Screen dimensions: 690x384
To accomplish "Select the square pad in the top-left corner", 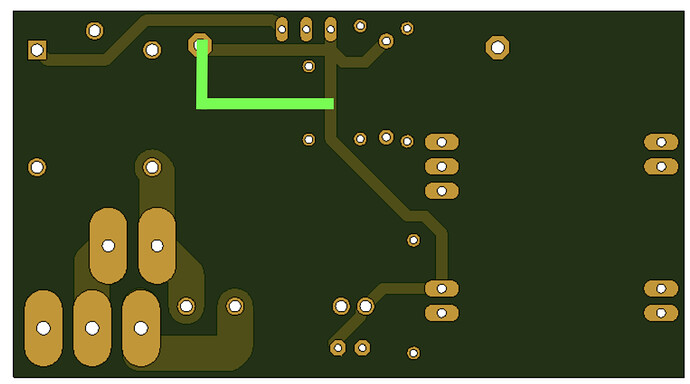I will 37,50.
